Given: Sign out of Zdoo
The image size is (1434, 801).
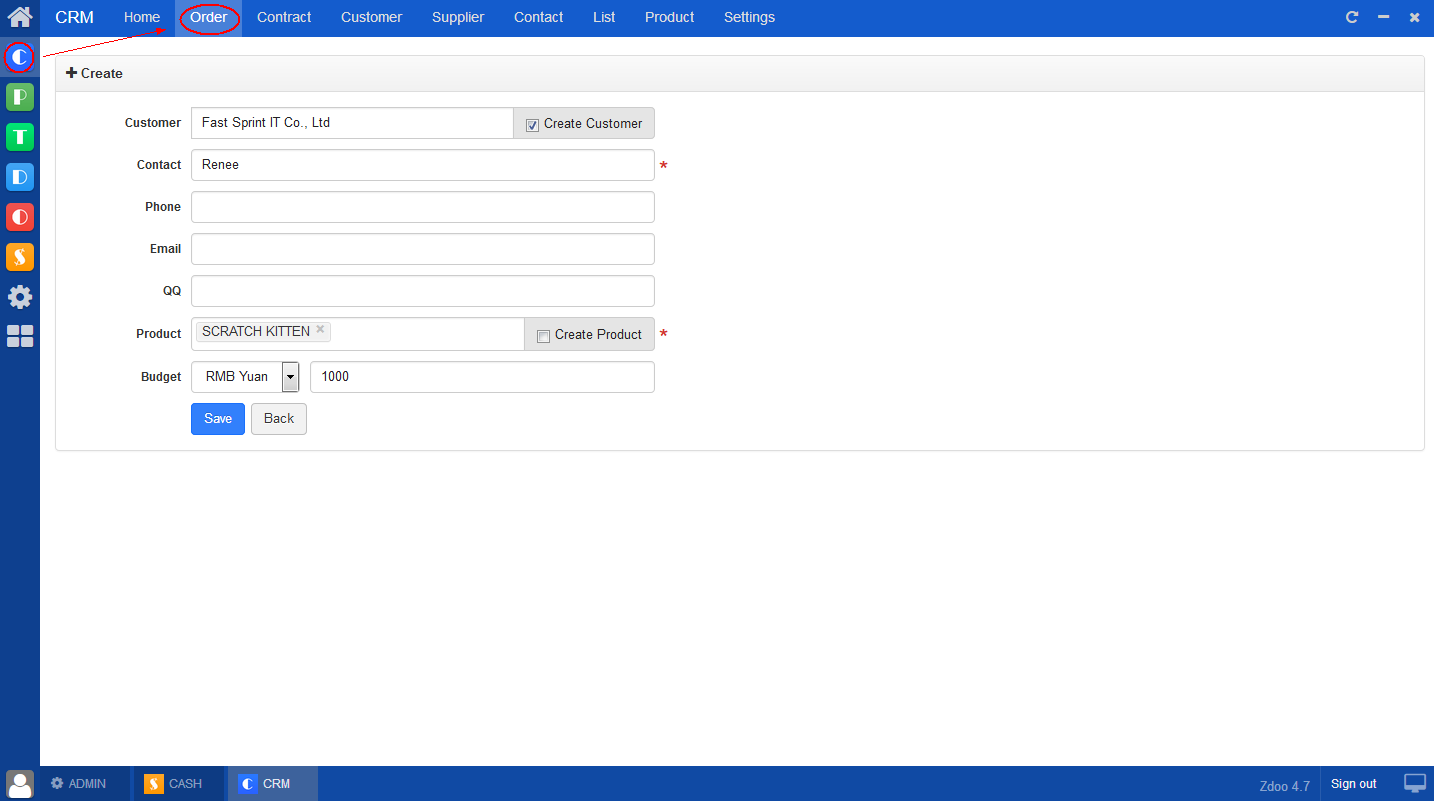Looking at the screenshot, I should tap(1353, 784).
